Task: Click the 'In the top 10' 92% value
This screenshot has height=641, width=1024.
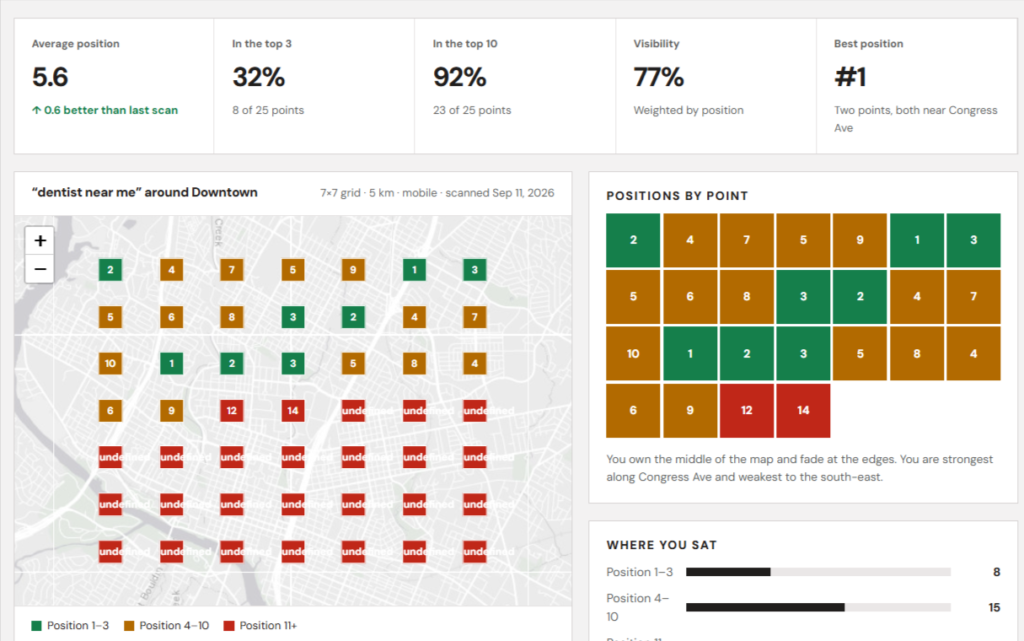Action: 460,77
